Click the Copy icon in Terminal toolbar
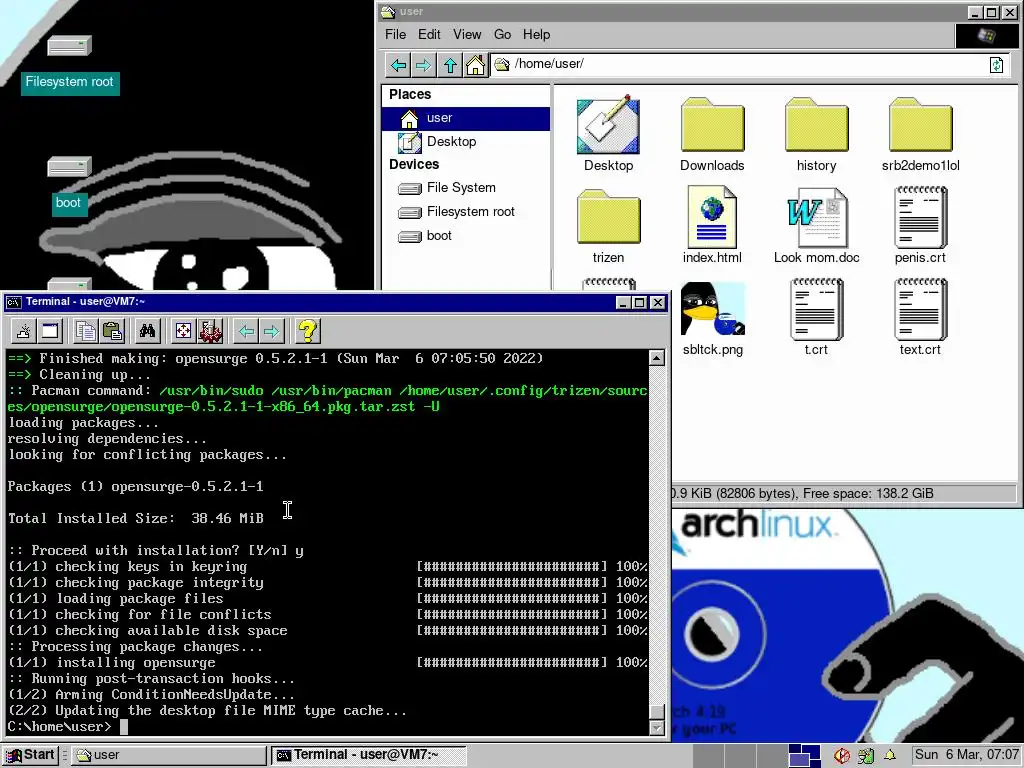This screenshot has height=768, width=1024. 86,331
